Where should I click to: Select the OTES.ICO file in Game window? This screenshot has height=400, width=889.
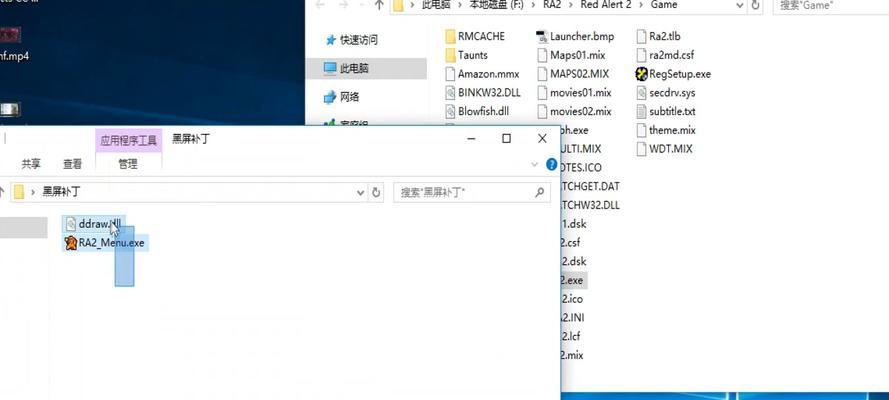point(581,167)
